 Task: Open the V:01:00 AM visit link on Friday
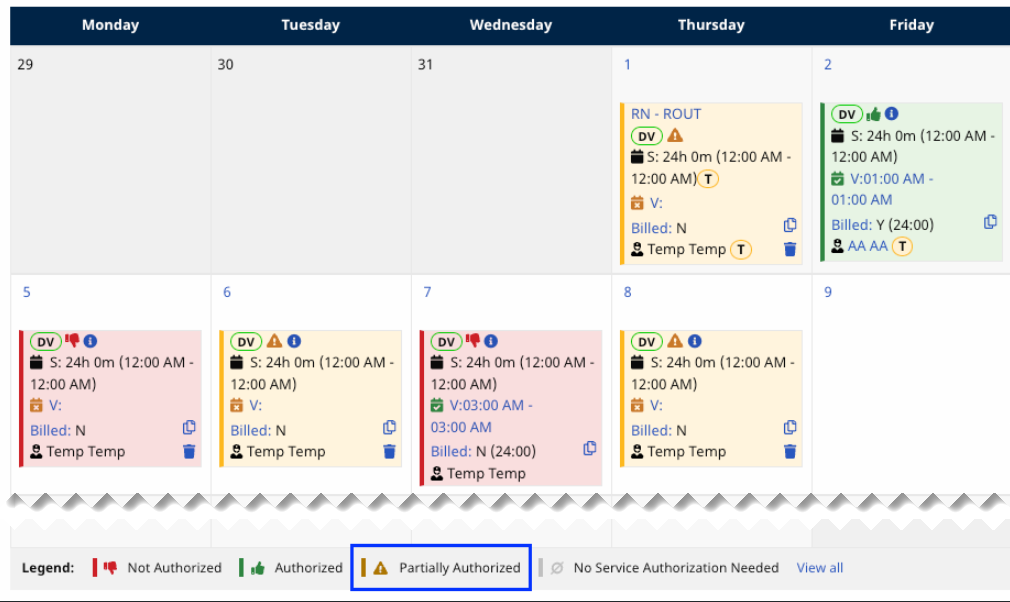click(x=888, y=178)
